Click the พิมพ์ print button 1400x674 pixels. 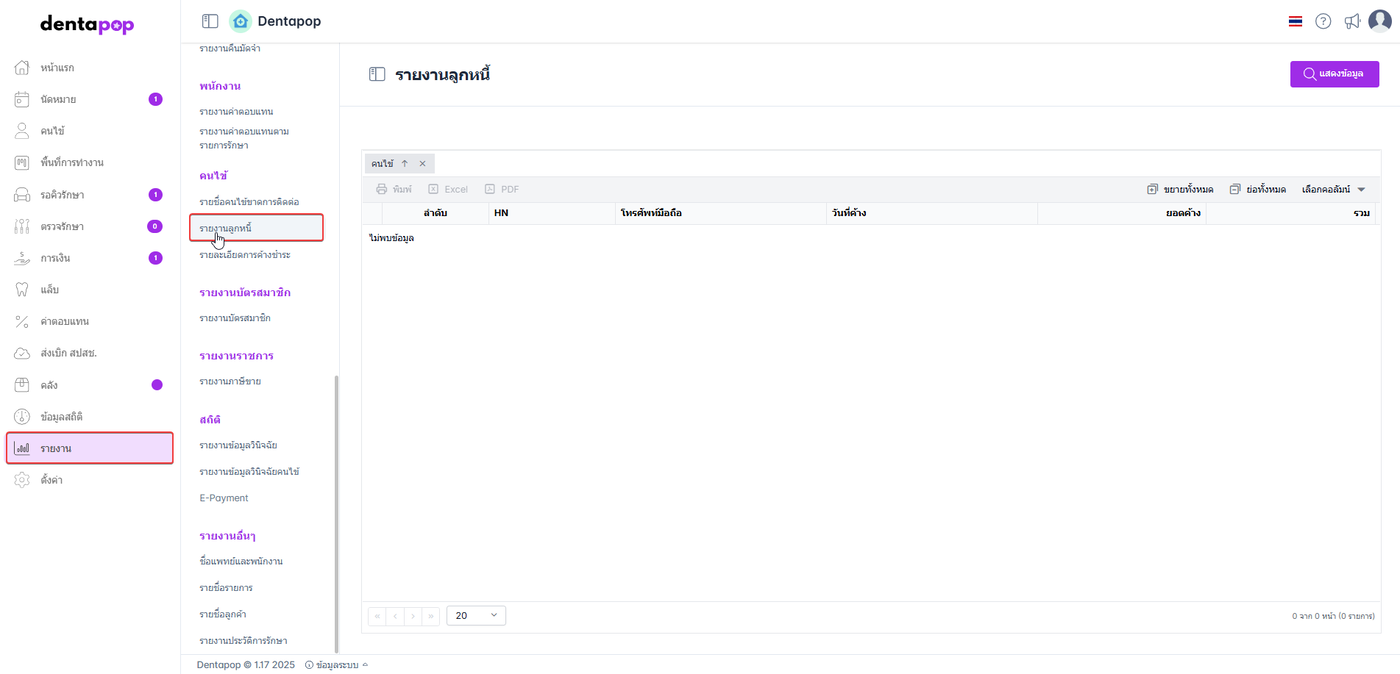394,189
